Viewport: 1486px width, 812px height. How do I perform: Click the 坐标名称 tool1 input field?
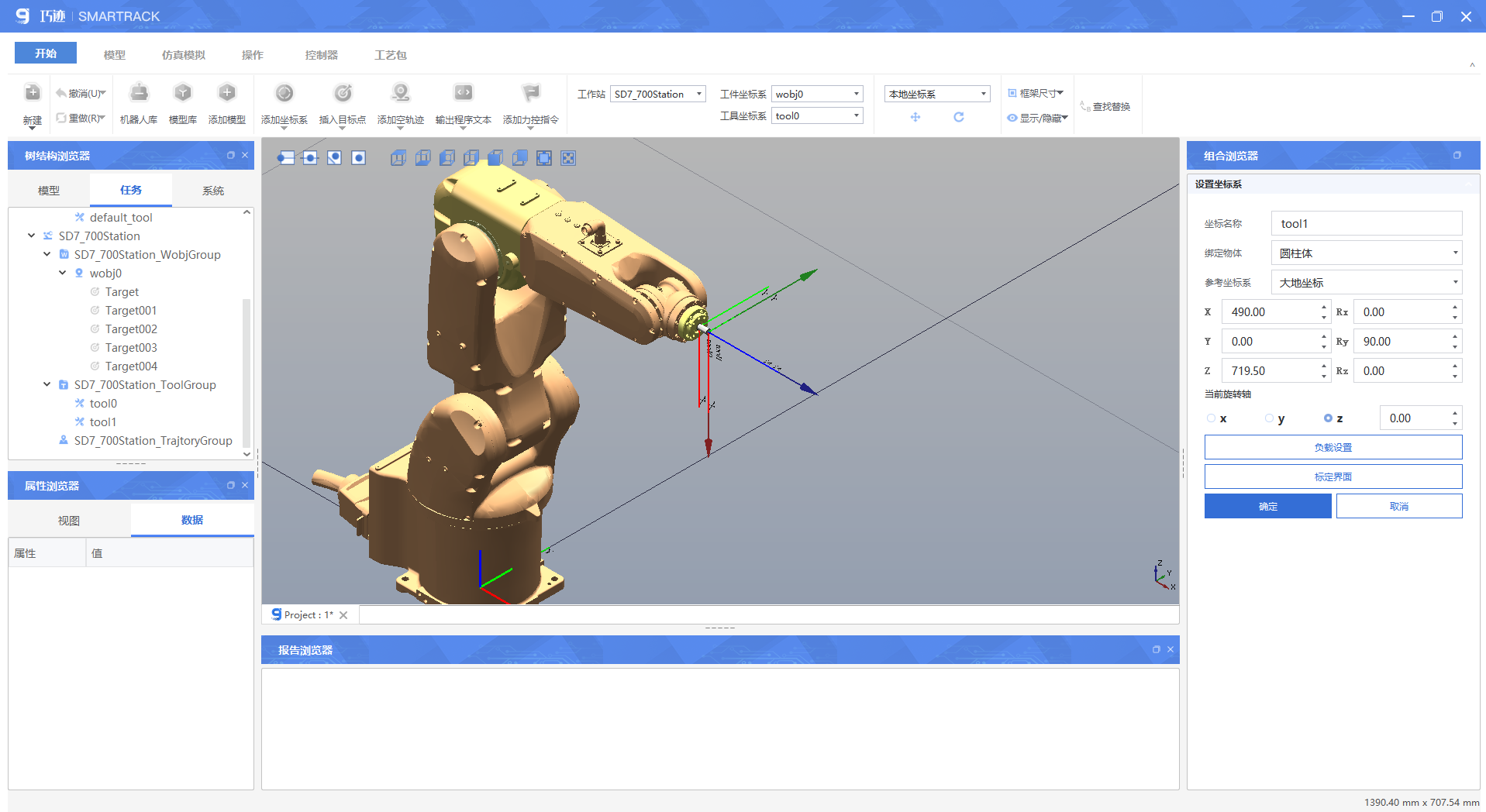(x=1367, y=223)
